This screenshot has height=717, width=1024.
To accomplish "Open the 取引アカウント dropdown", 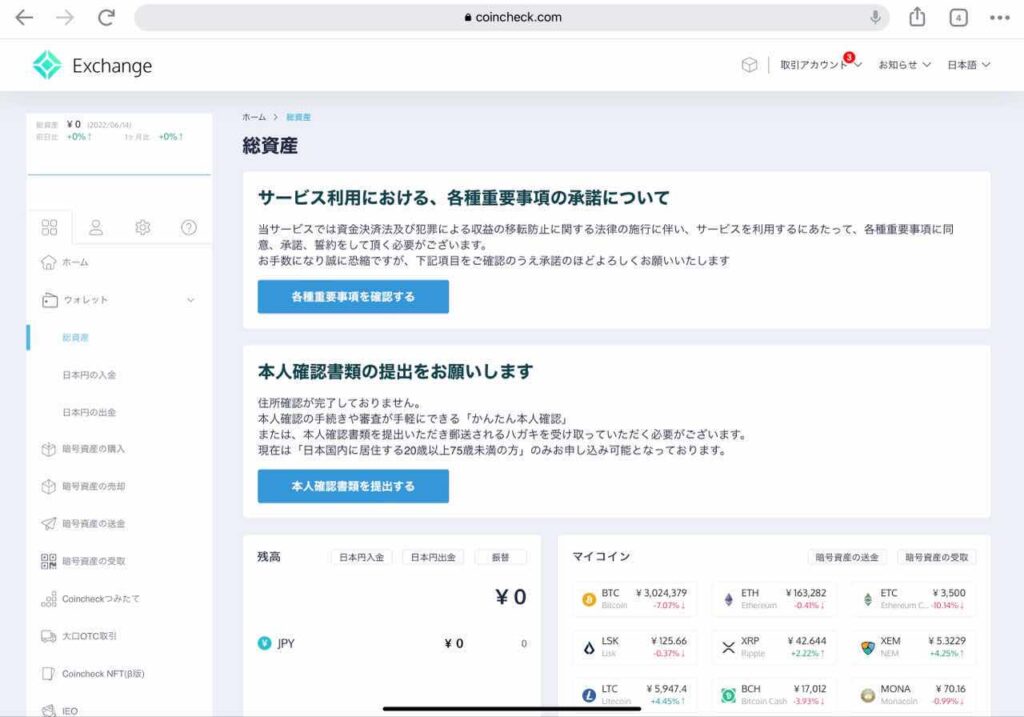I will click(821, 65).
